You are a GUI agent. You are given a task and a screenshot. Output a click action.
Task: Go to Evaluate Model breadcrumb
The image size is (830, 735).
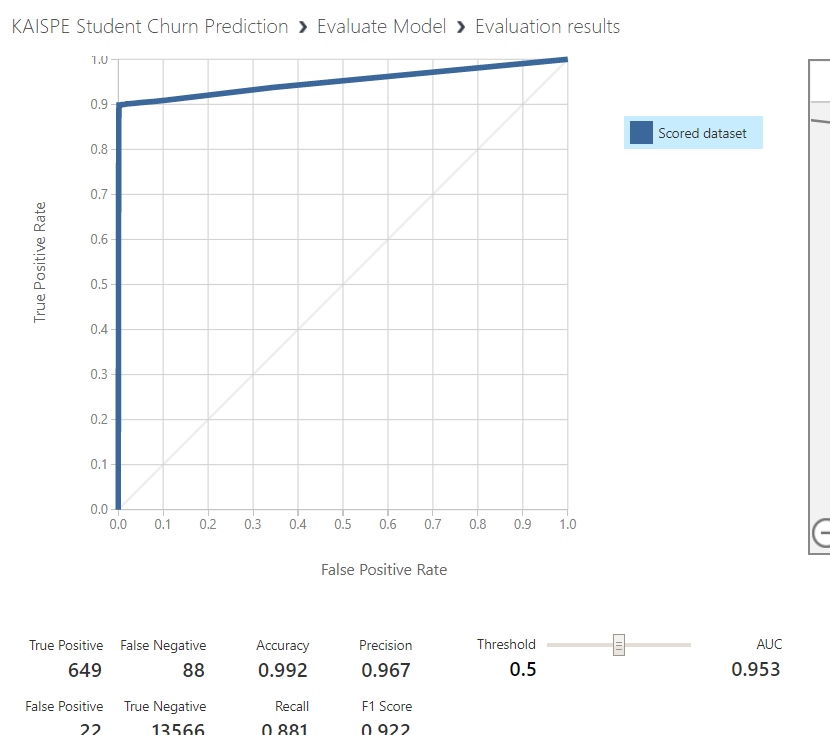(381, 27)
